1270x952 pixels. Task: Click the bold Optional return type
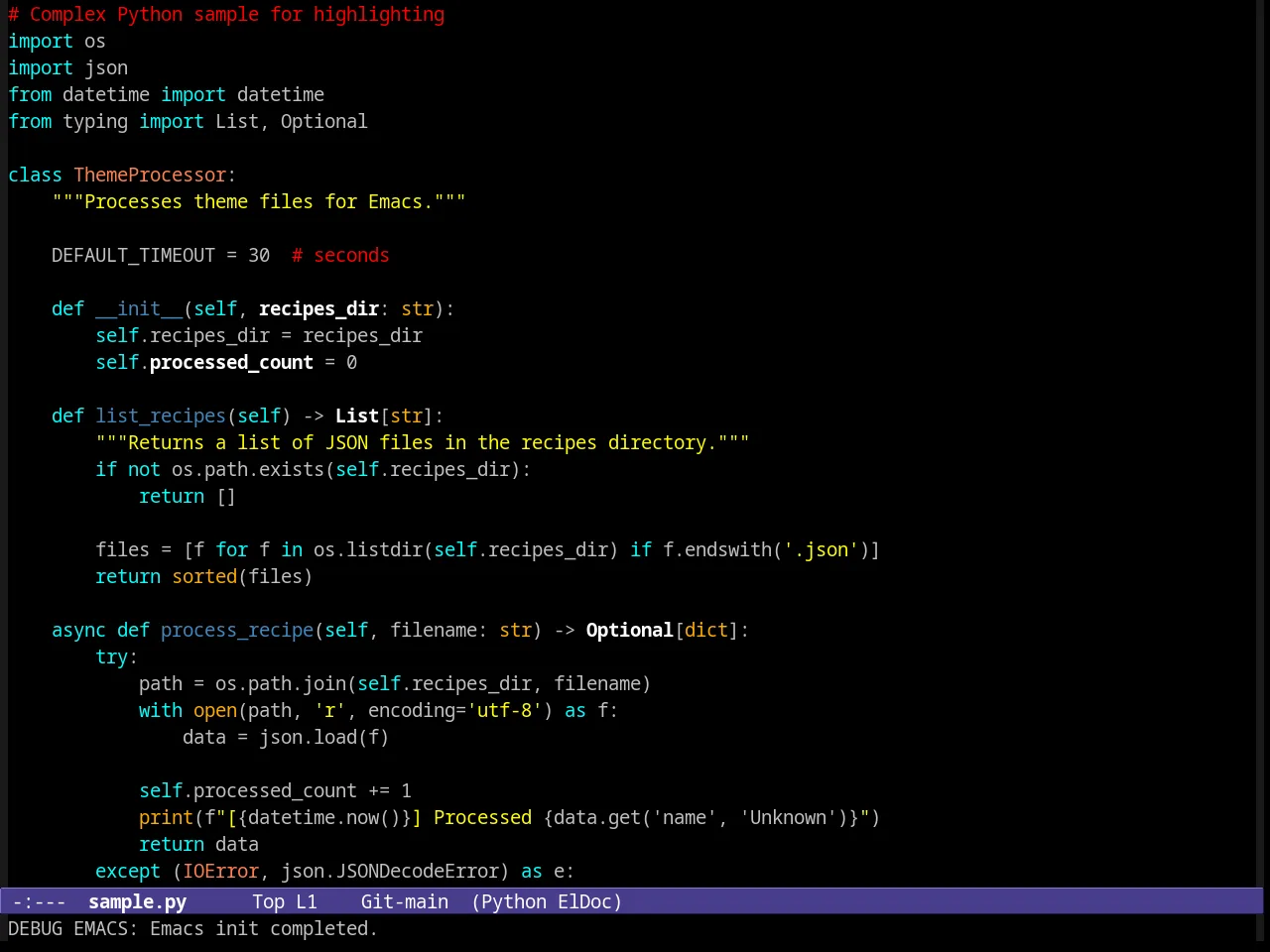pos(629,630)
